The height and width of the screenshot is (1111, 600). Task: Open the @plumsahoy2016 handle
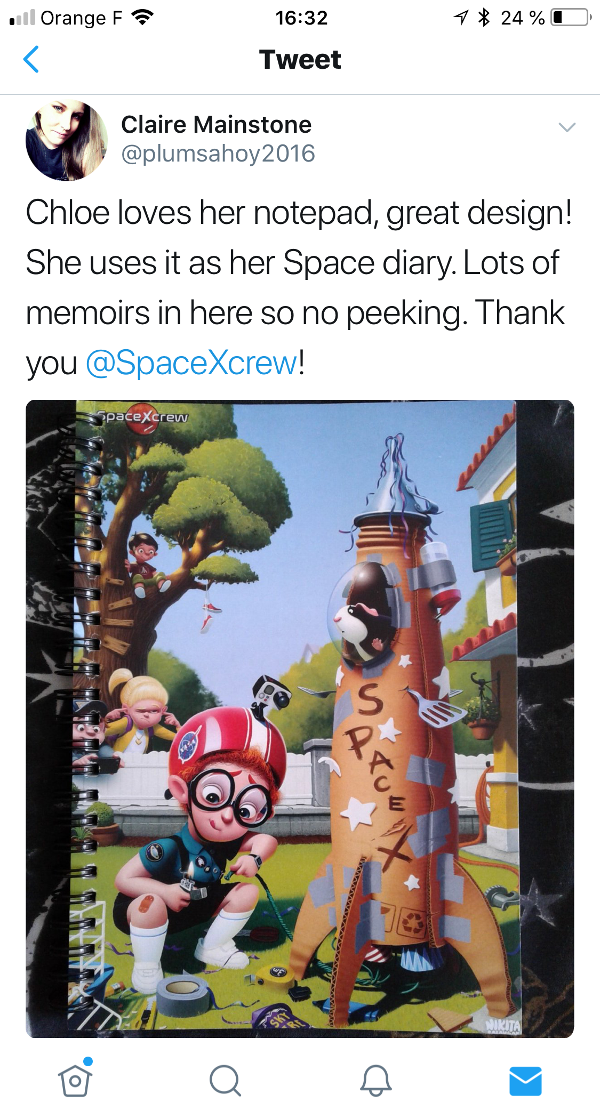pyautogui.click(x=218, y=154)
